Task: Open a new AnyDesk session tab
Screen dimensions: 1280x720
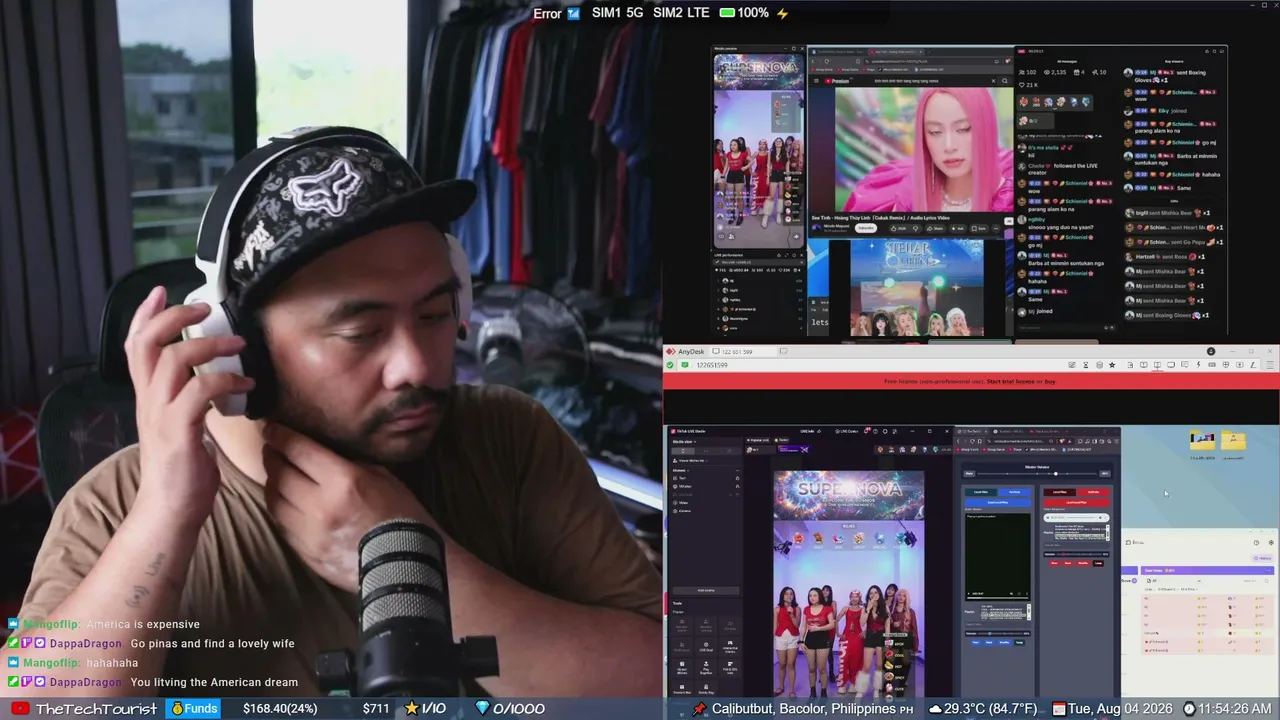Action: (x=783, y=352)
